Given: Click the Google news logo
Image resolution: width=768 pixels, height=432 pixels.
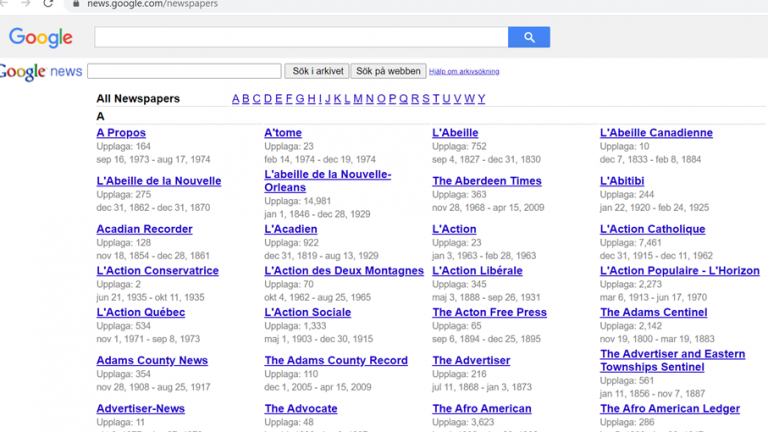Looking at the screenshot, I should click(x=41, y=72).
